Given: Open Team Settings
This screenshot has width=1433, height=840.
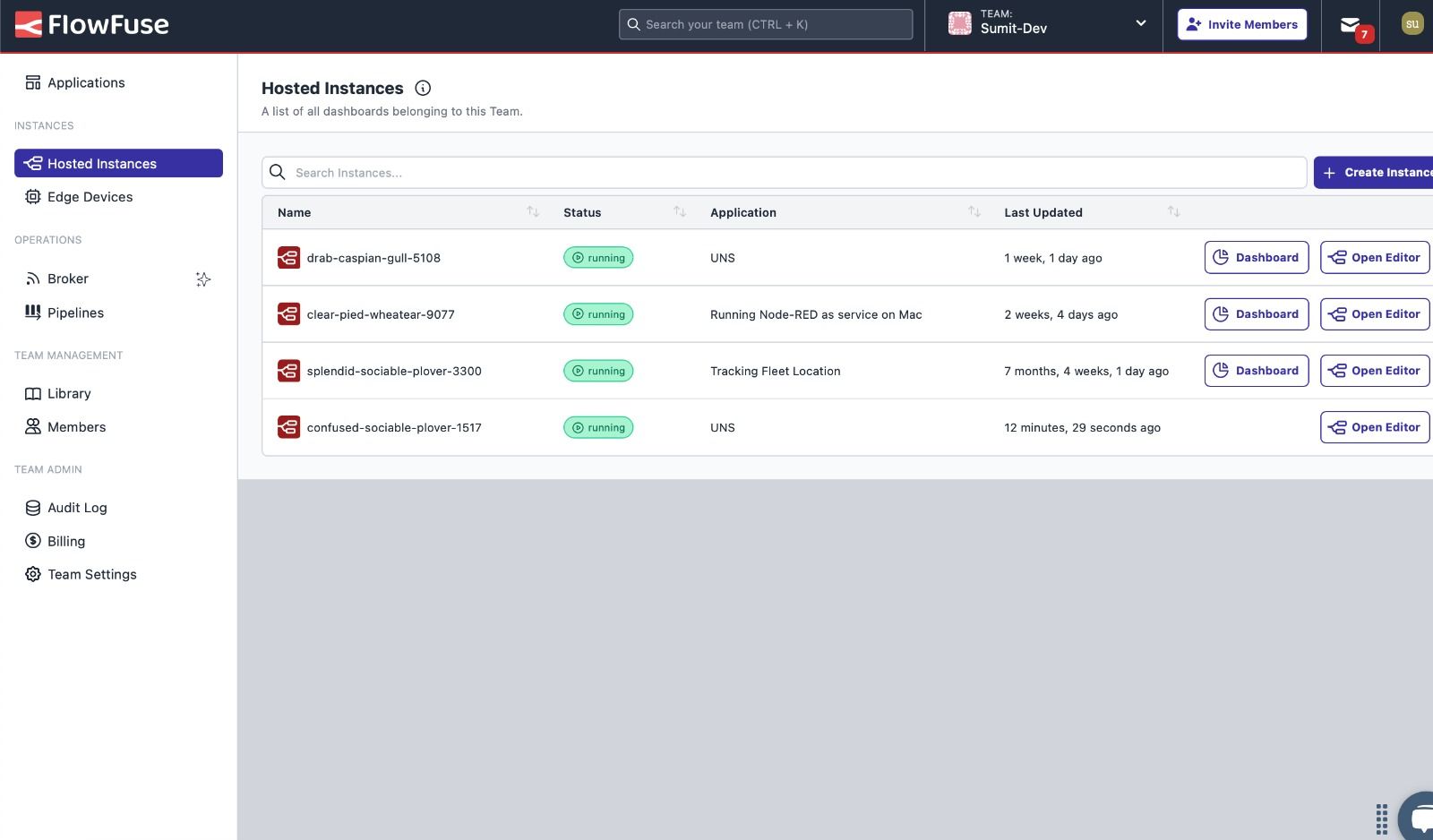Looking at the screenshot, I should pos(92,574).
